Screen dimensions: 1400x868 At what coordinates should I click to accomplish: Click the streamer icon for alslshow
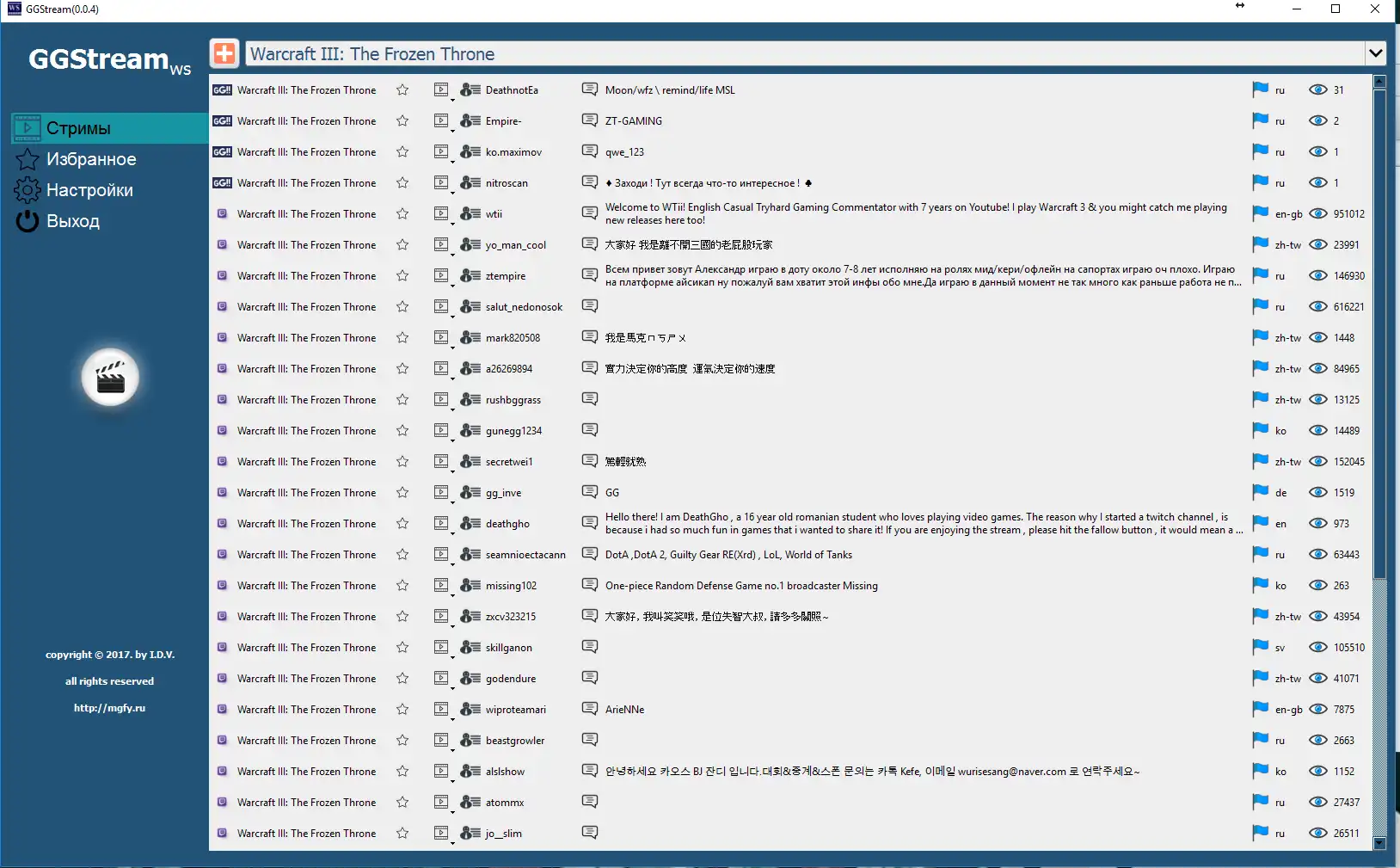[x=470, y=771]
